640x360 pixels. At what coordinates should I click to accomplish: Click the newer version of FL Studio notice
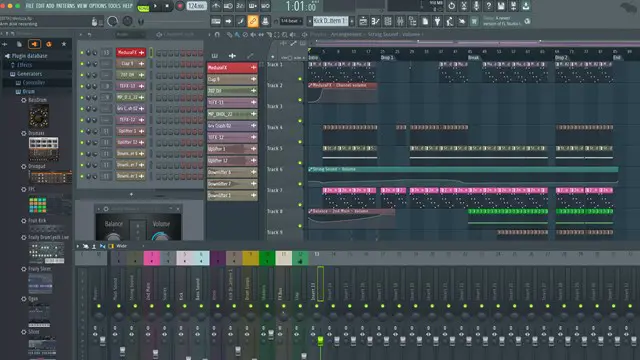pos(502,21)
